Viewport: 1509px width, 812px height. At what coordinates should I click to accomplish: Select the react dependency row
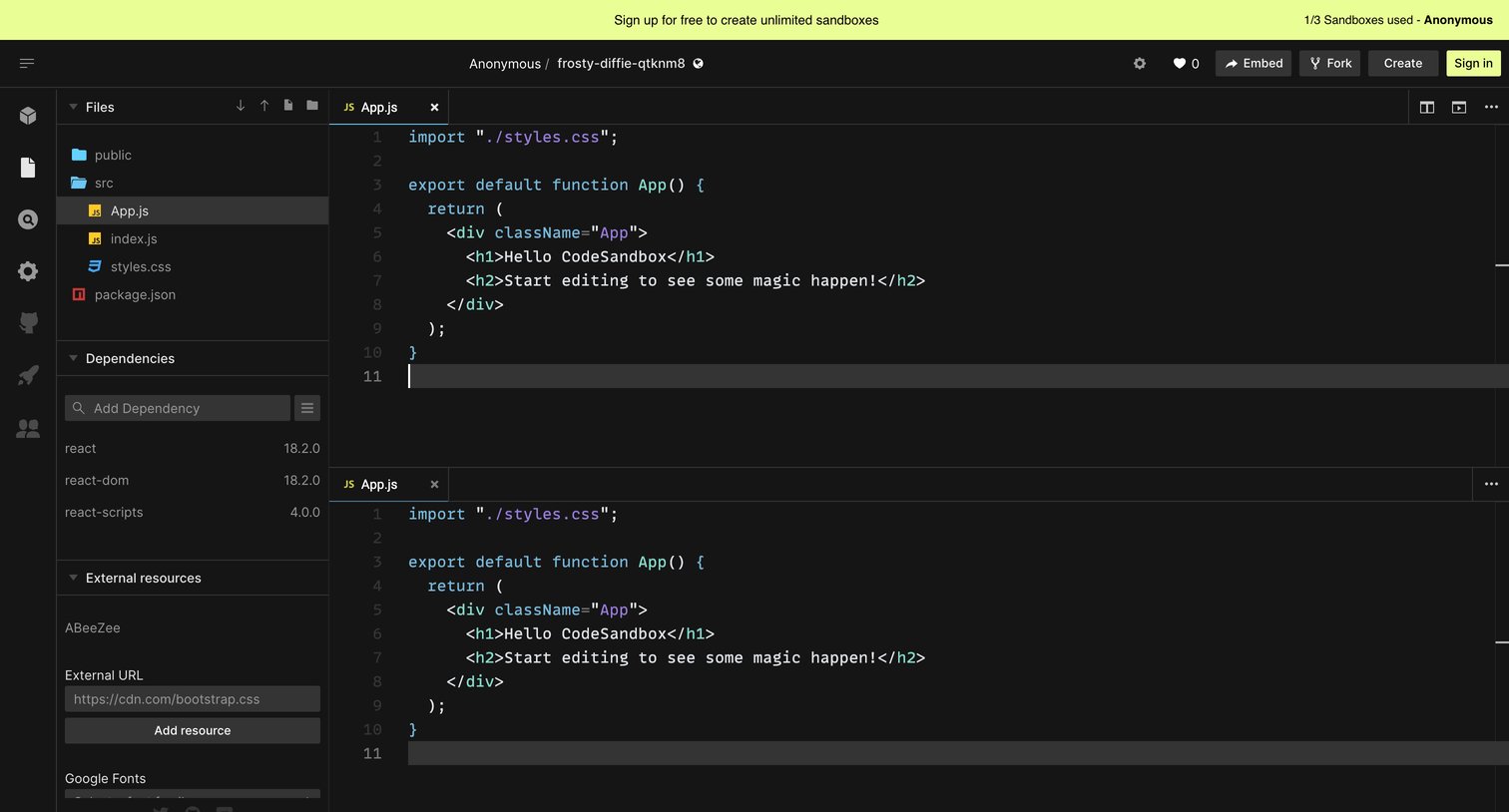click(193, 448)
